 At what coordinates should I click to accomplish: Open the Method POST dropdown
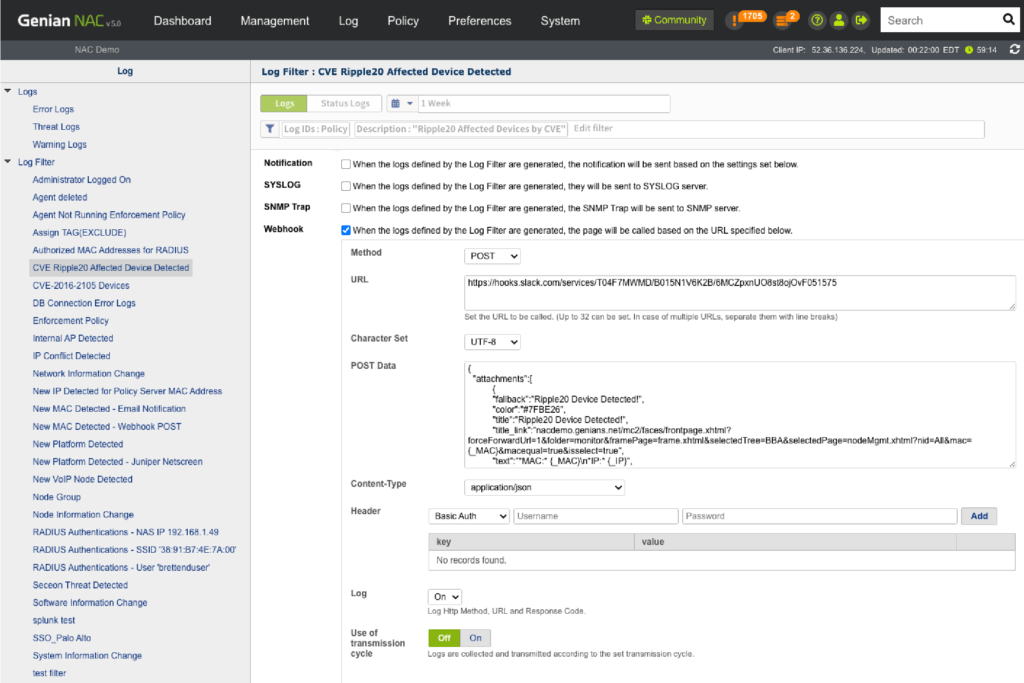[493, 256]
